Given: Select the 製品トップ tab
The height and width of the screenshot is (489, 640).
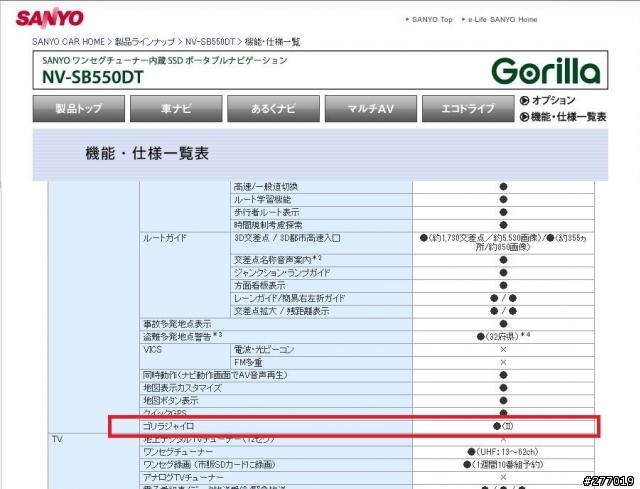Looking at the screenshot, I should (79, 109).
